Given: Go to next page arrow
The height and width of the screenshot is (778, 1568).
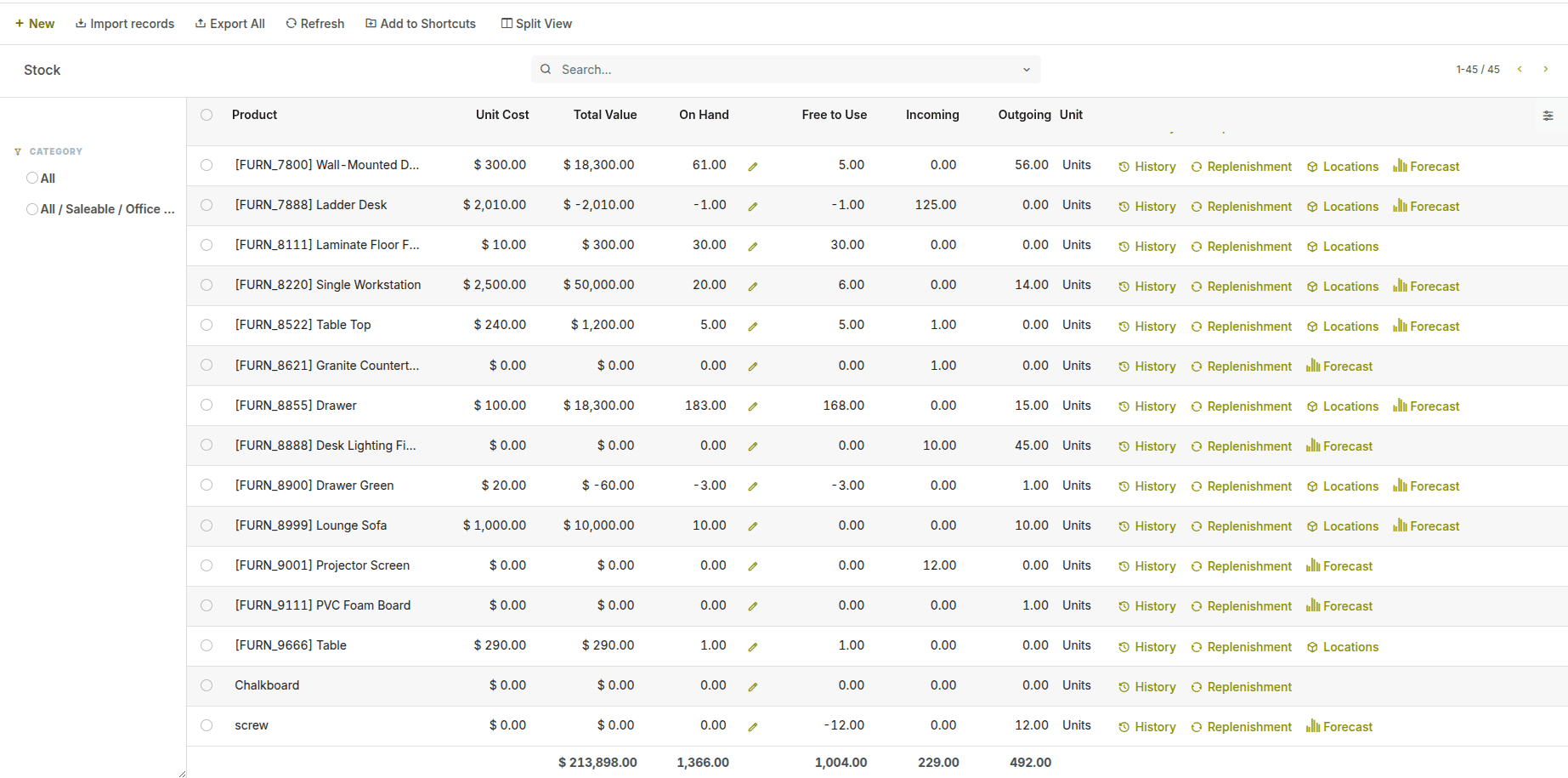Looking at the screenshot, I should tap(1545, 70).
